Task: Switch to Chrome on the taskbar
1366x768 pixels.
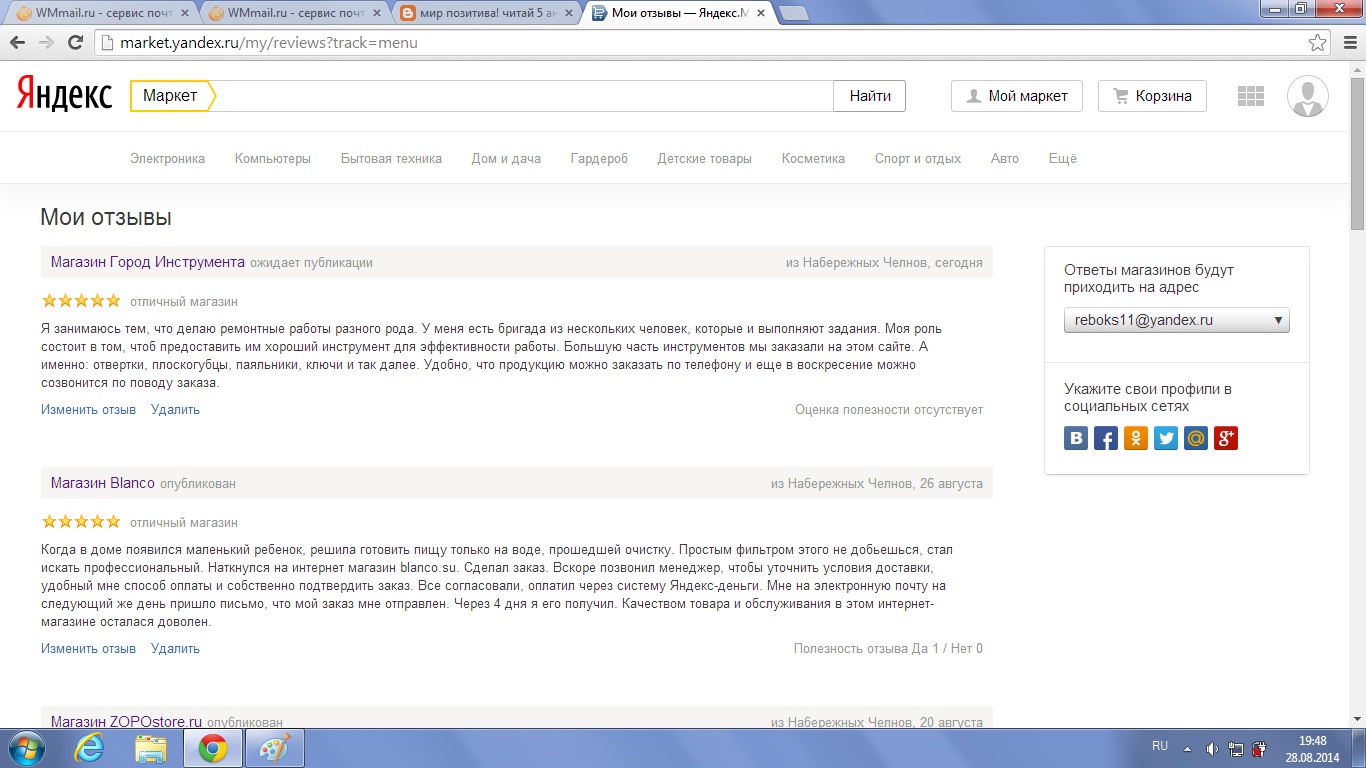Action: (212, 748)
